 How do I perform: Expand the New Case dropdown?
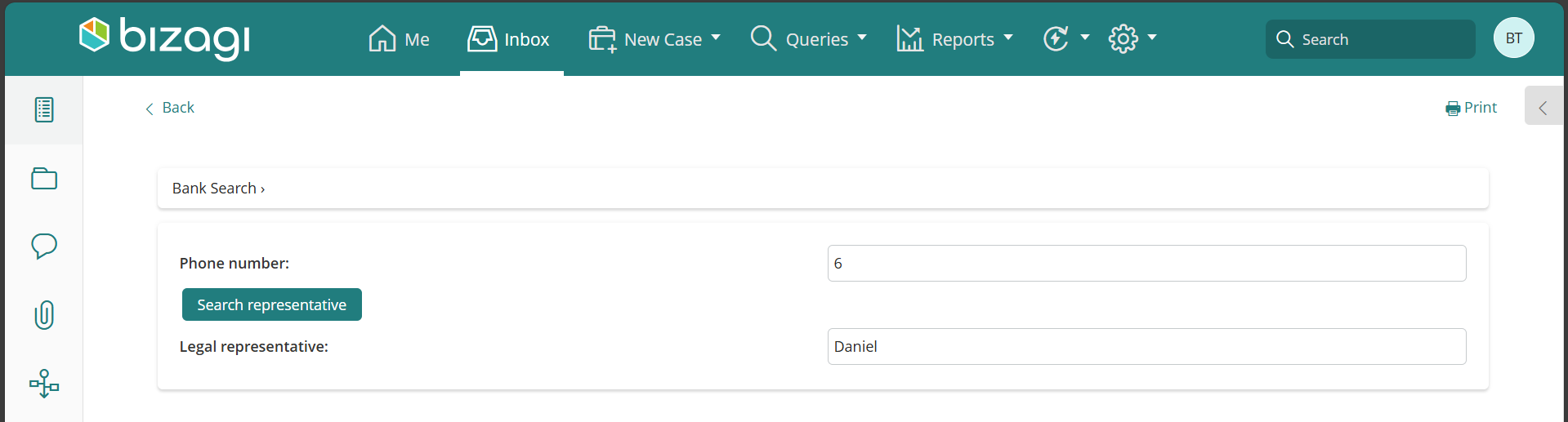click(x=654, y=39)
